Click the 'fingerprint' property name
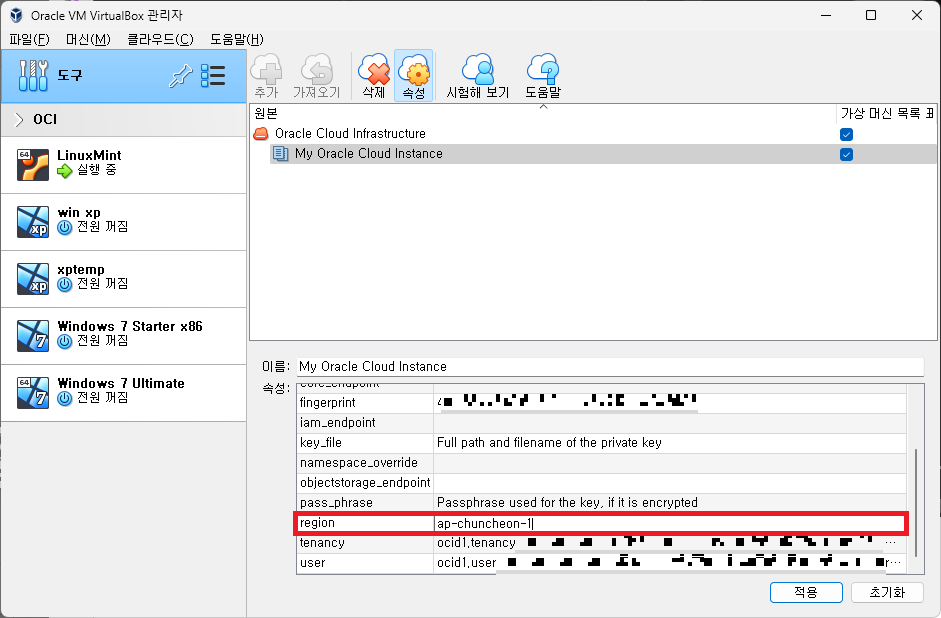The width and height of the screenshot is (941, 618). tap(328, 403)
